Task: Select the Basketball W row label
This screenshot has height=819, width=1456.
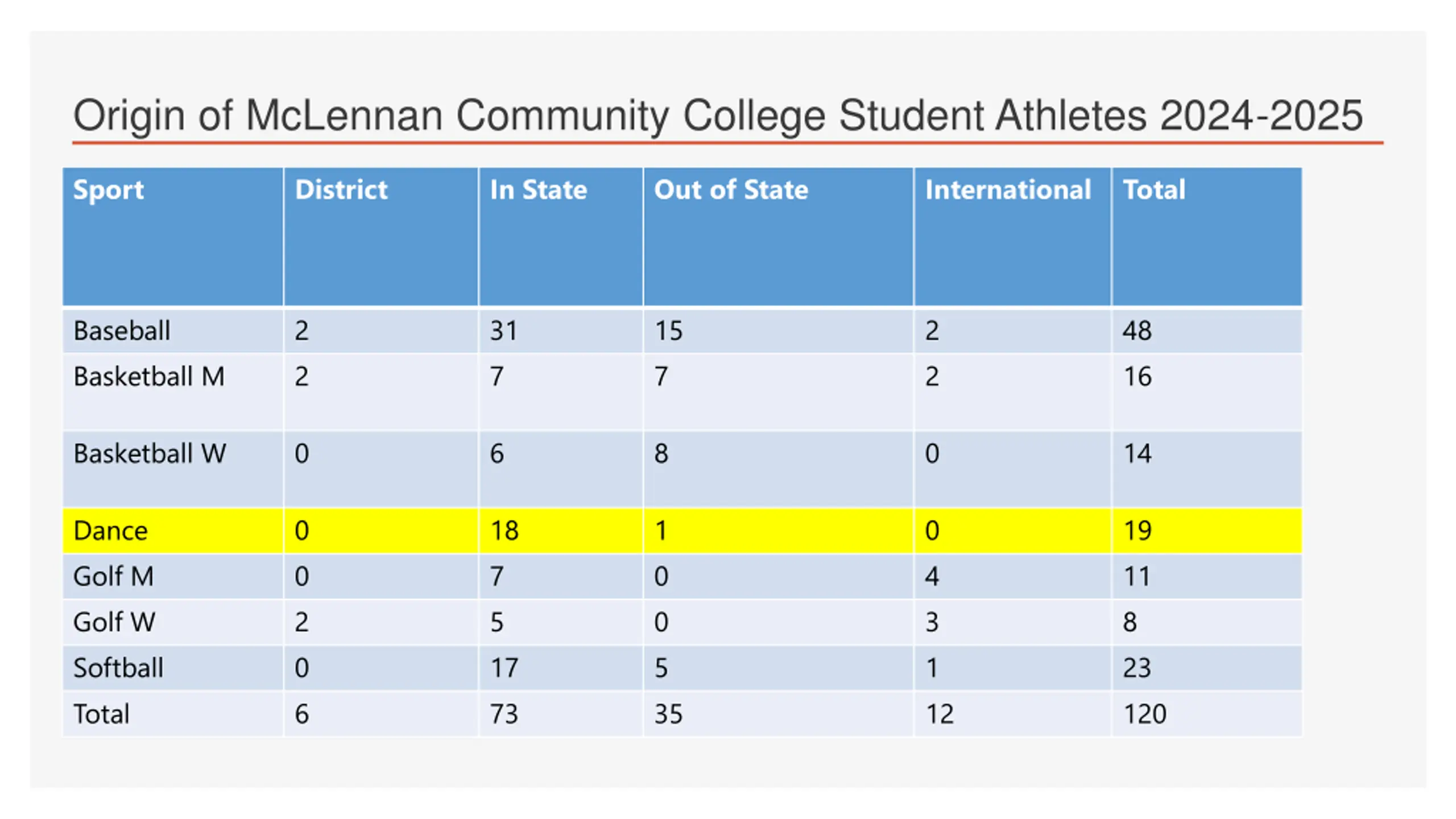Action: click(x=150, y=453)
